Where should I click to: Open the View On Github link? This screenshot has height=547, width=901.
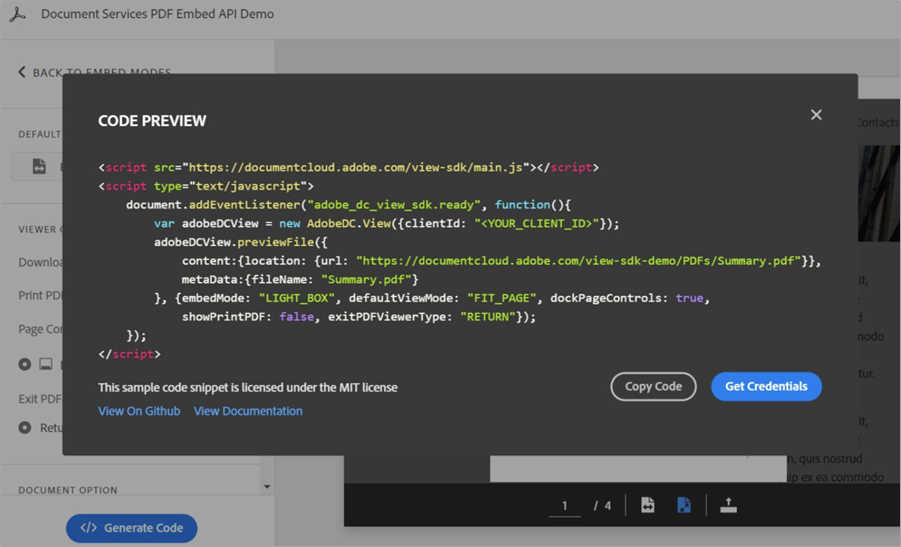pos(139,411)
